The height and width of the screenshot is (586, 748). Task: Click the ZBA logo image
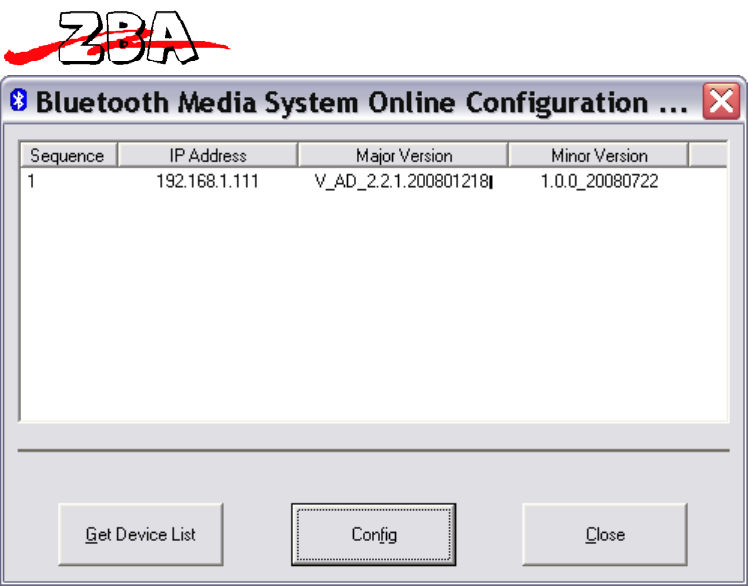coord(117,38)
